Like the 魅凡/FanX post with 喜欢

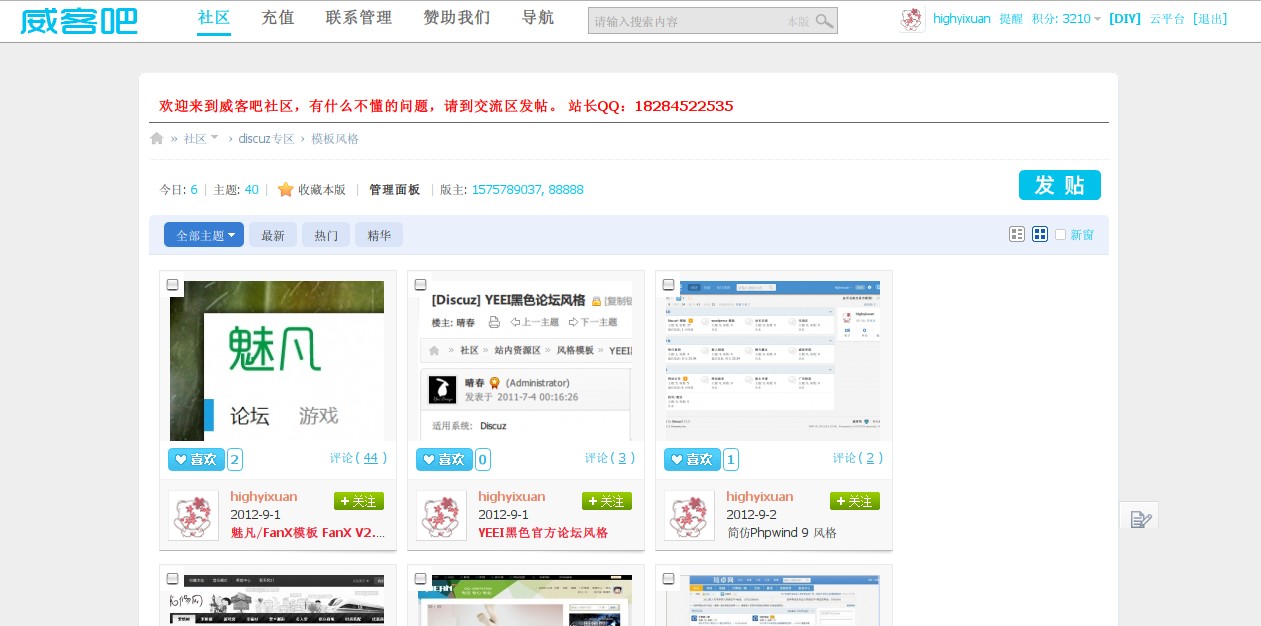pos(196,459)
